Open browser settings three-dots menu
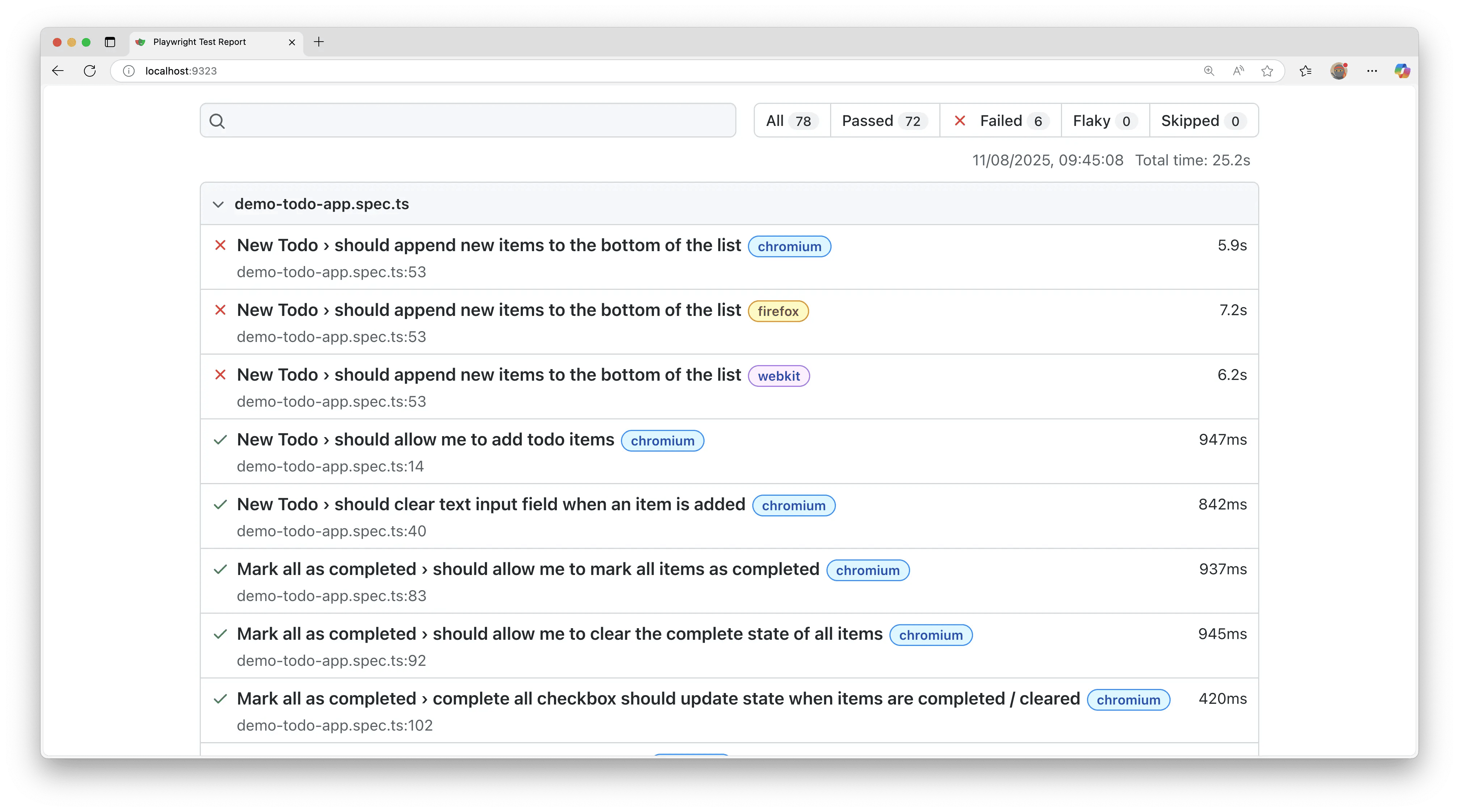 coord(1372,71)
